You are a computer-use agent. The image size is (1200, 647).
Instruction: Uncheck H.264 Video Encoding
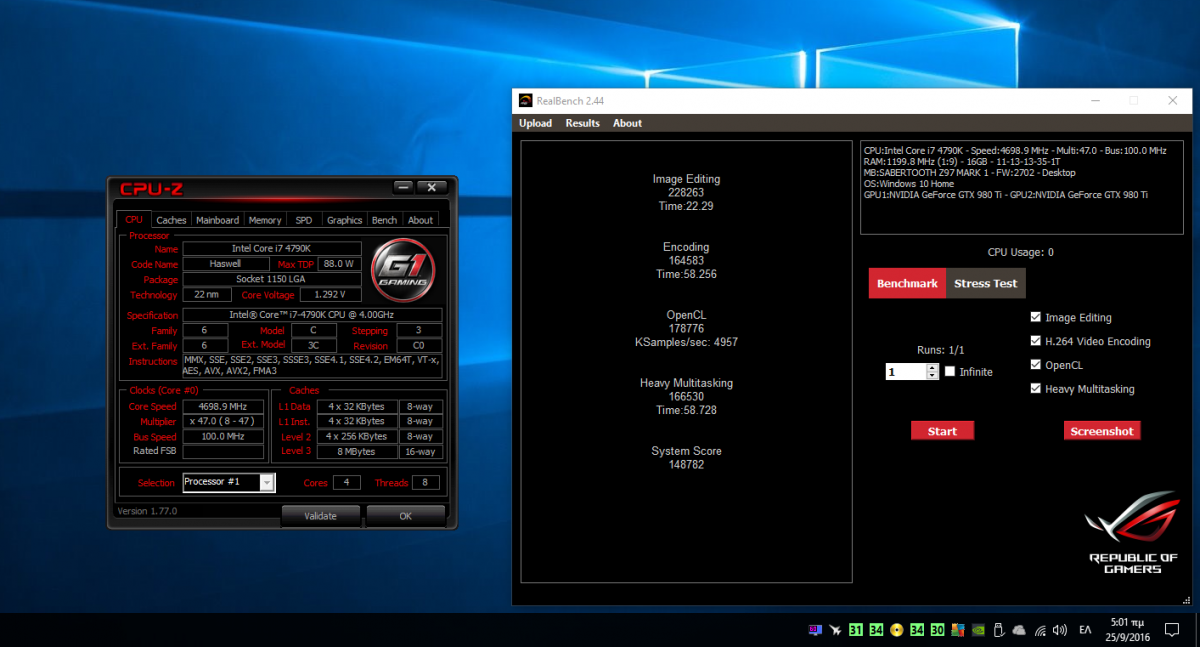coord(1036,341)
